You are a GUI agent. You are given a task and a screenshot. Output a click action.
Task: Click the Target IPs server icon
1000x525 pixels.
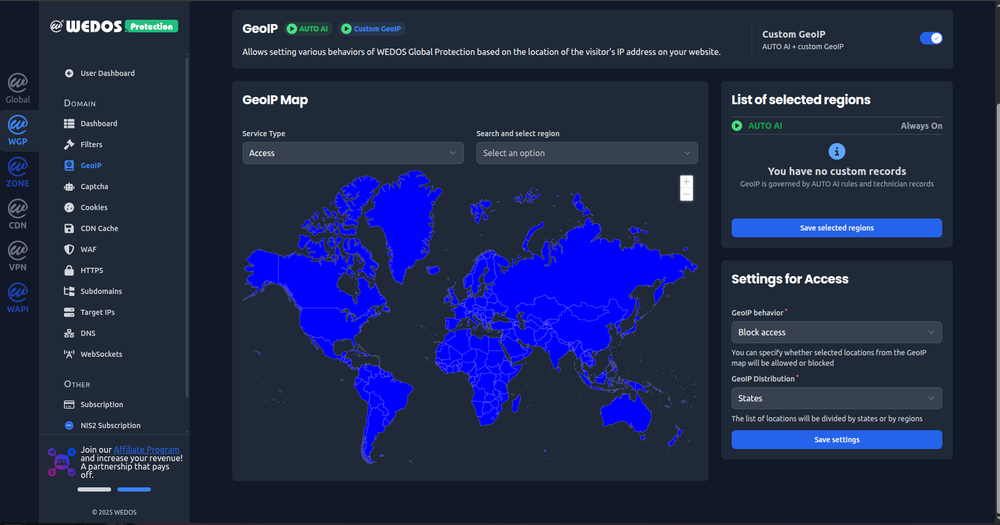click(x=69, y=313)
